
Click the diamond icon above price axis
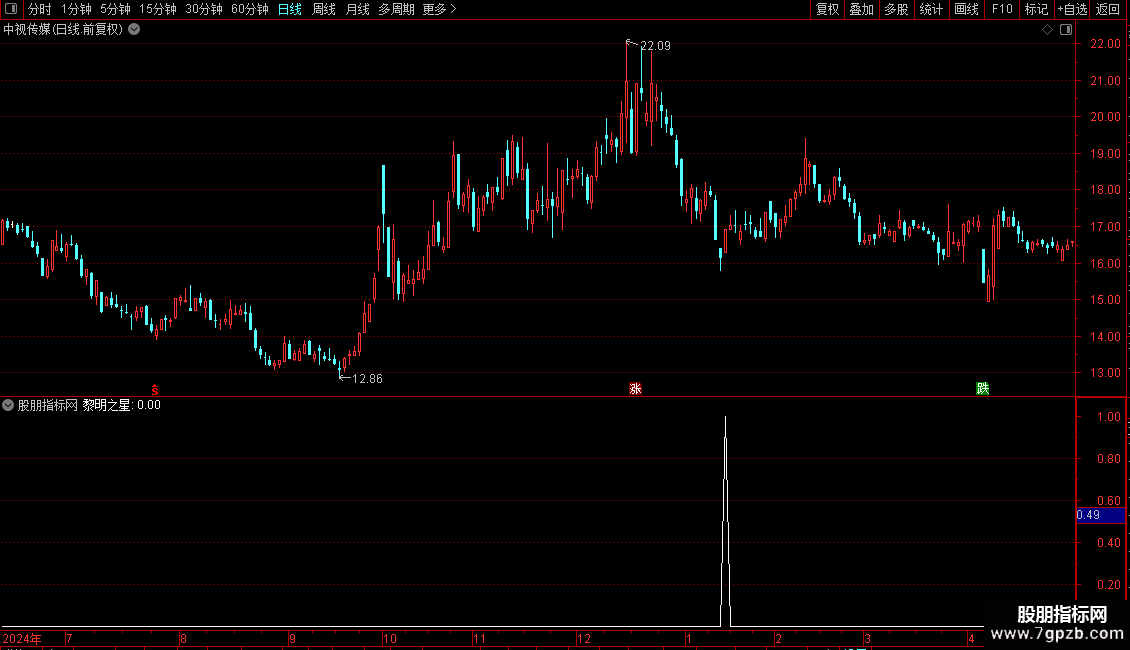[x=1047, y=30]
